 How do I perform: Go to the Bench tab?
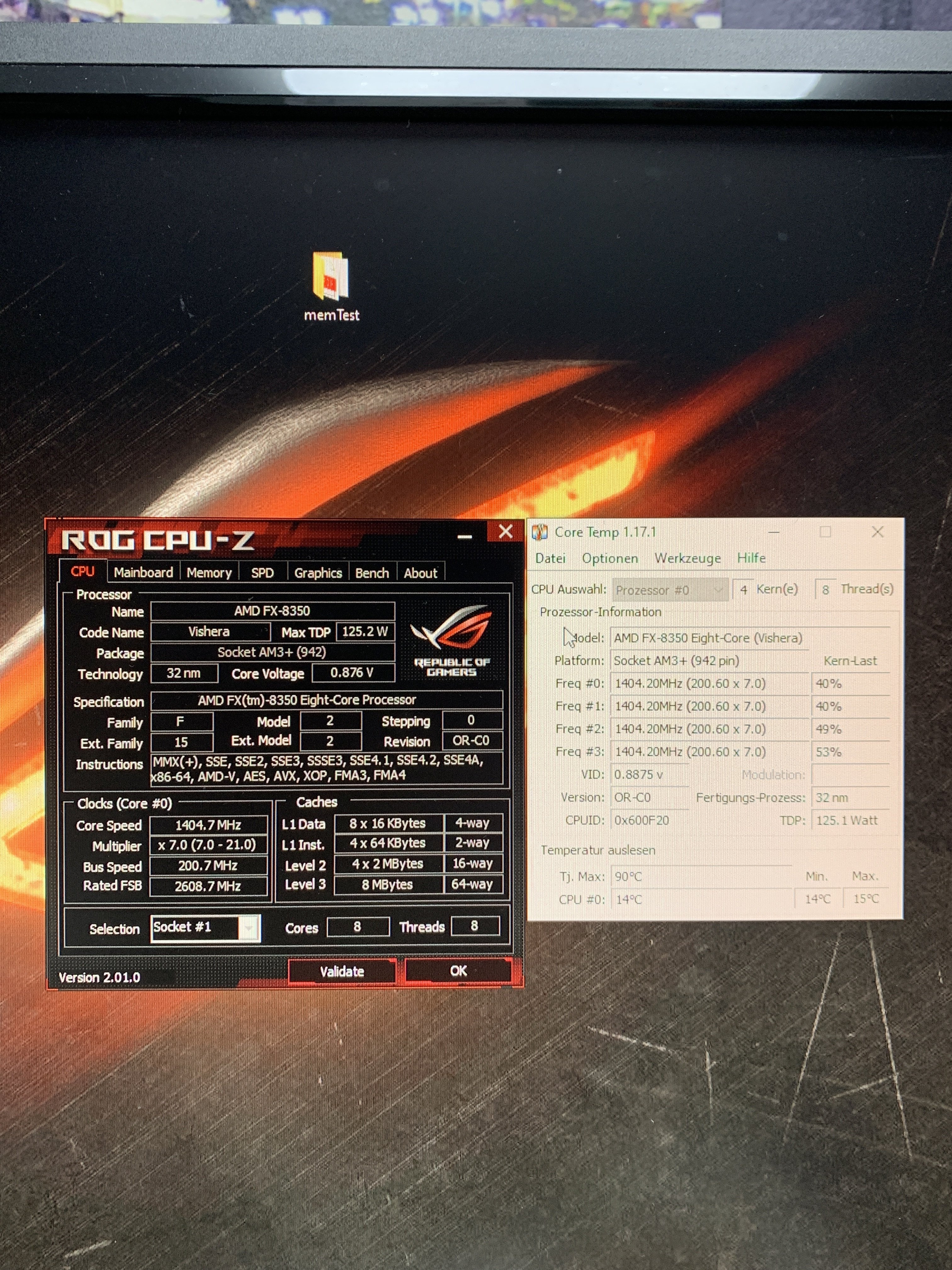coord(372,572)
